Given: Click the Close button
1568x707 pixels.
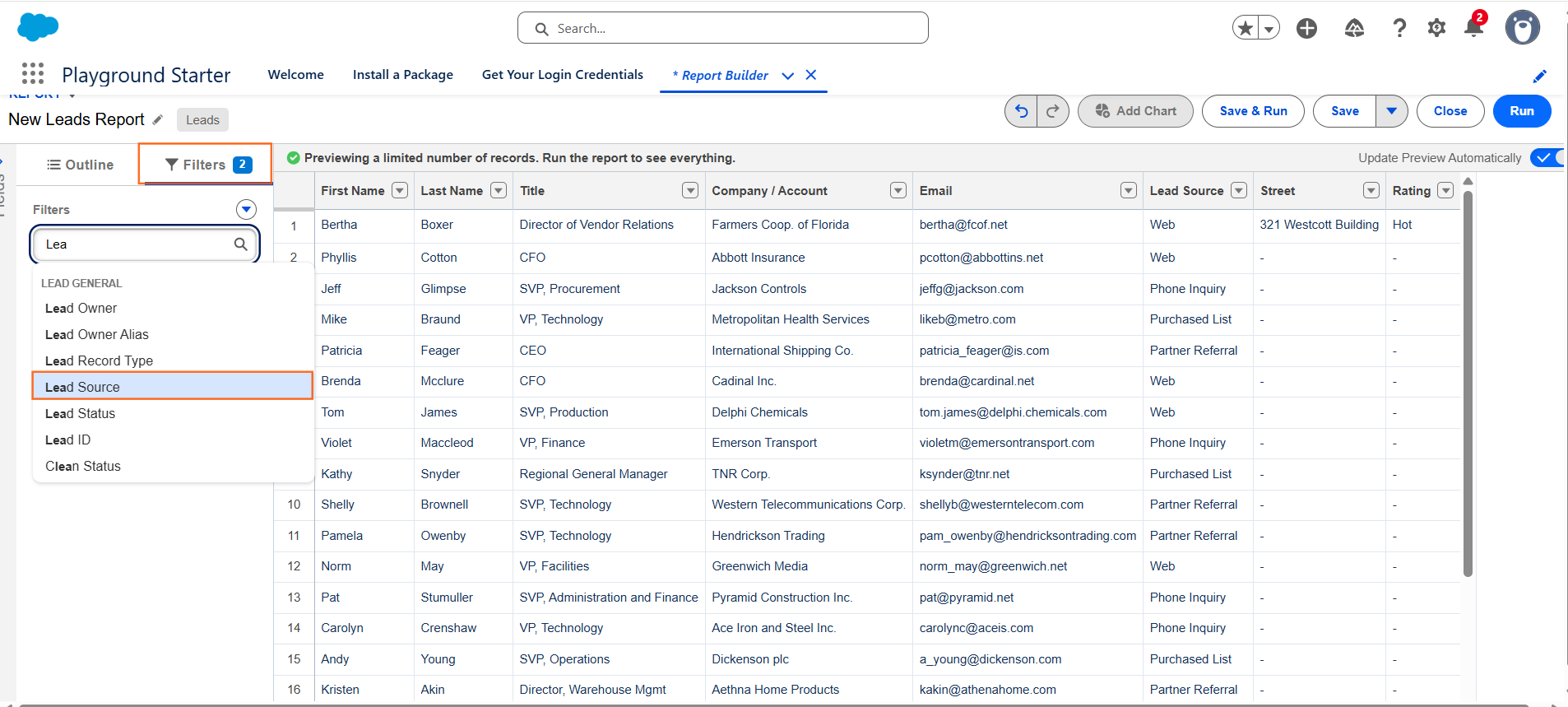Looking at the screenshot, I should (1450, 111).
